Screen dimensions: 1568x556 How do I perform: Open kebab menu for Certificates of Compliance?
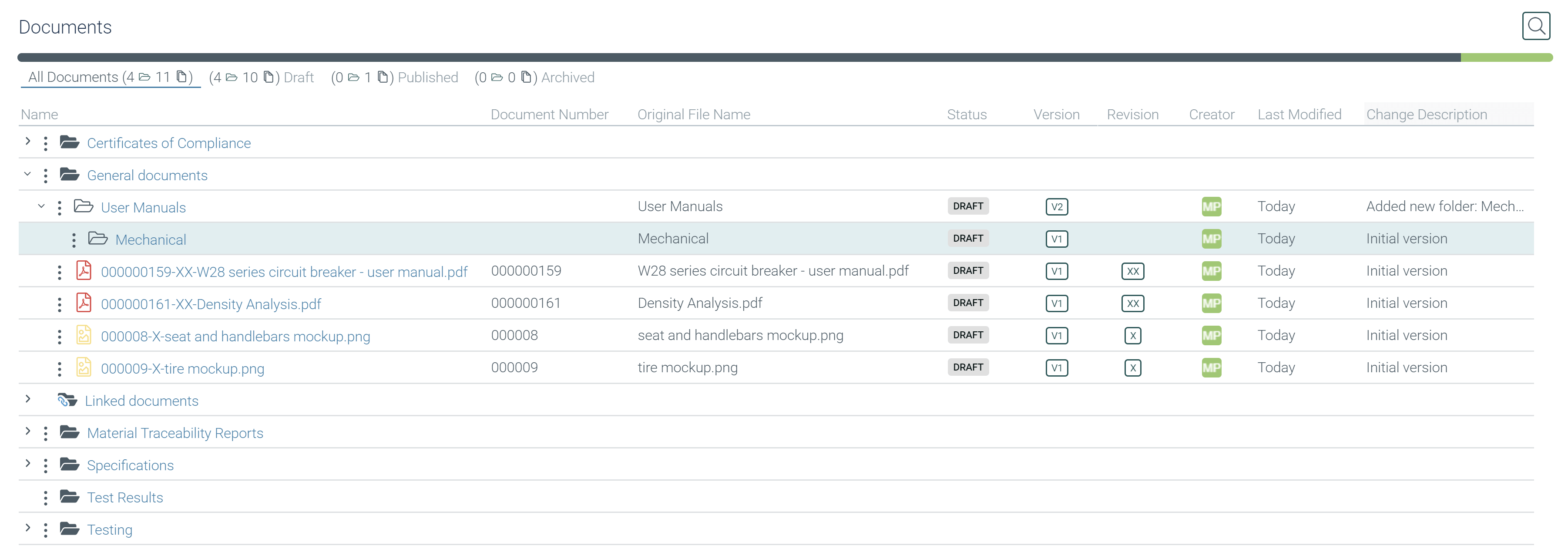pyautogui.click(x=46, y=144)
